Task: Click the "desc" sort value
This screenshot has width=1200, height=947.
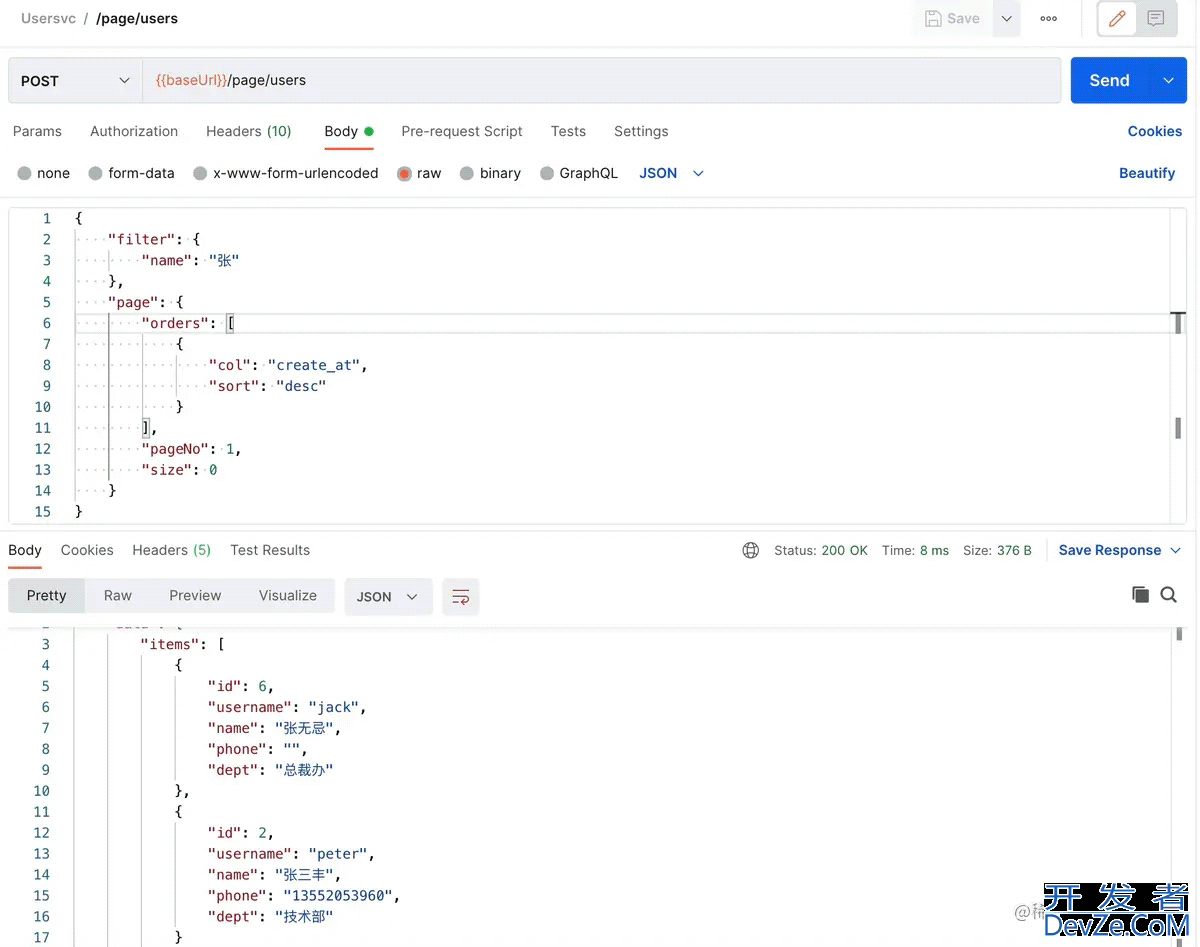Action: click(301, 386)
